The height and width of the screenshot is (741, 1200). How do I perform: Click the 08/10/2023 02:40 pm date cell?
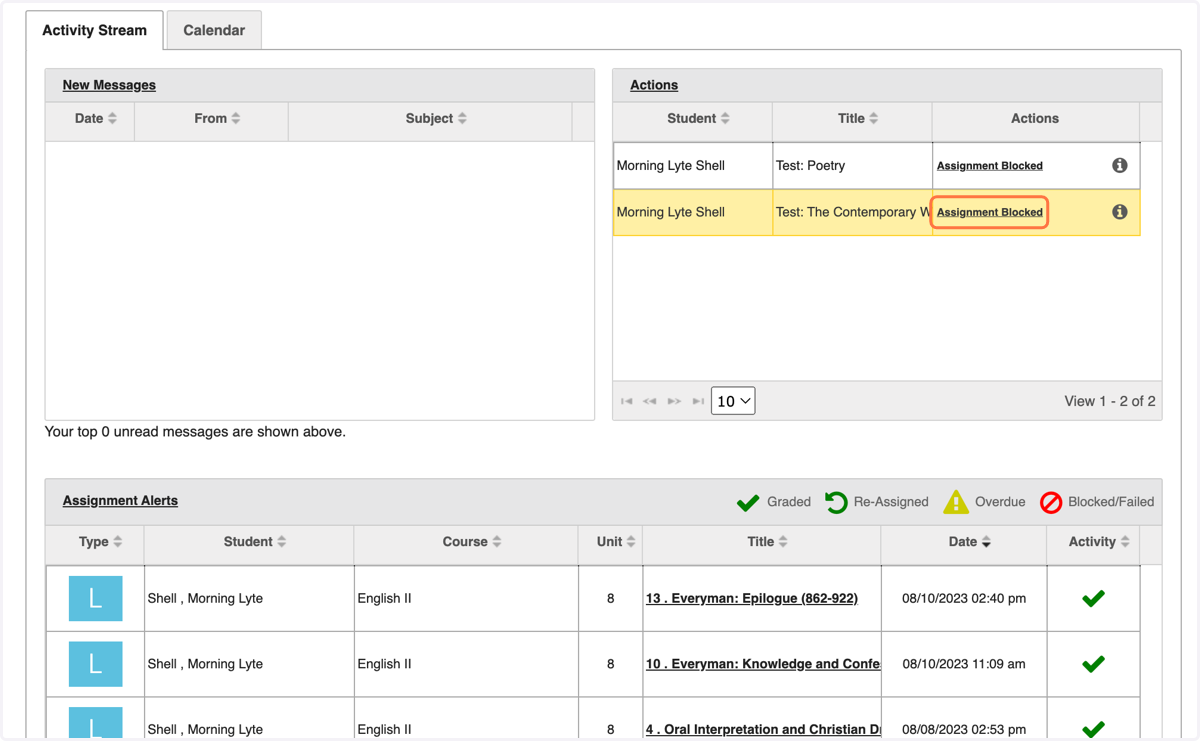coord(964,598)
